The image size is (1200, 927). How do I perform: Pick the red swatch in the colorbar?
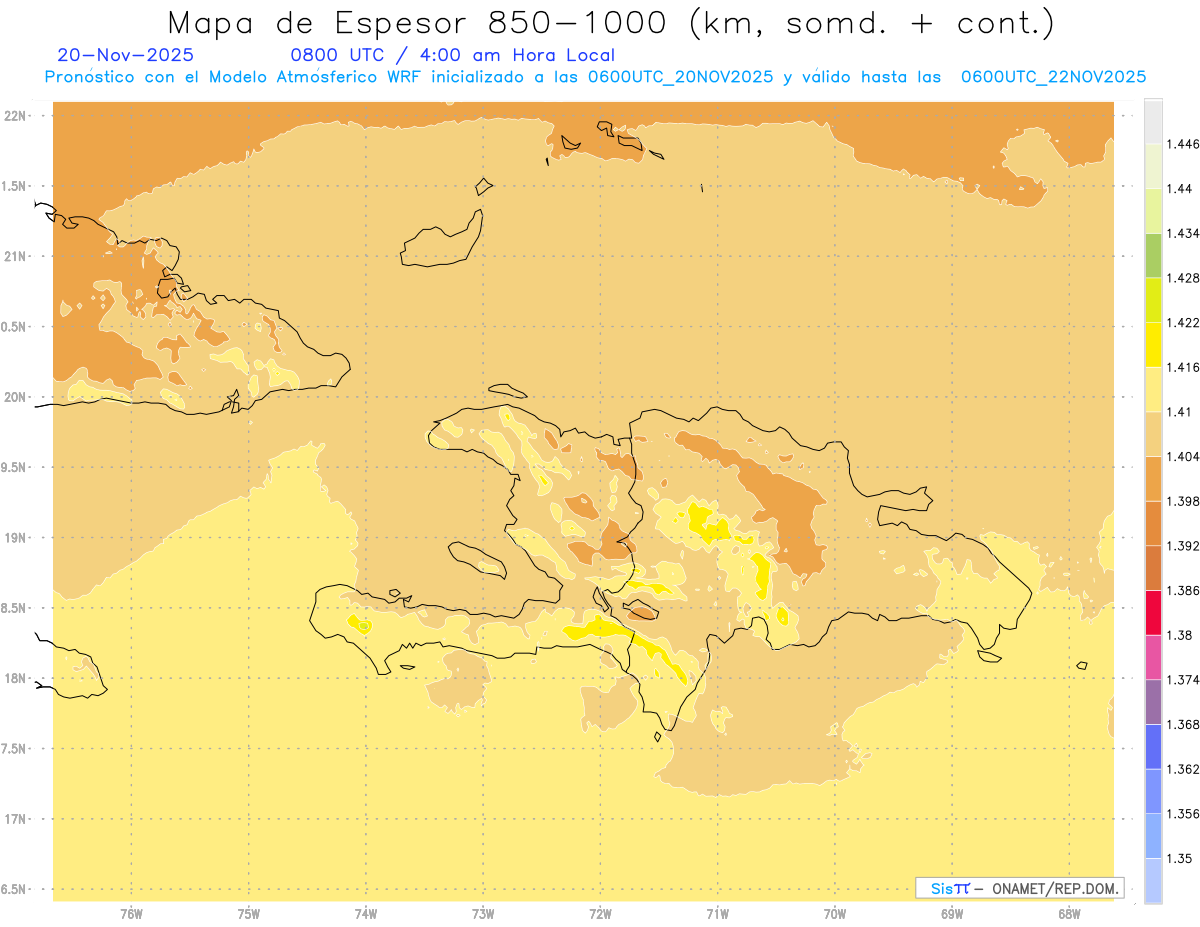click(x=1153, y=613)
